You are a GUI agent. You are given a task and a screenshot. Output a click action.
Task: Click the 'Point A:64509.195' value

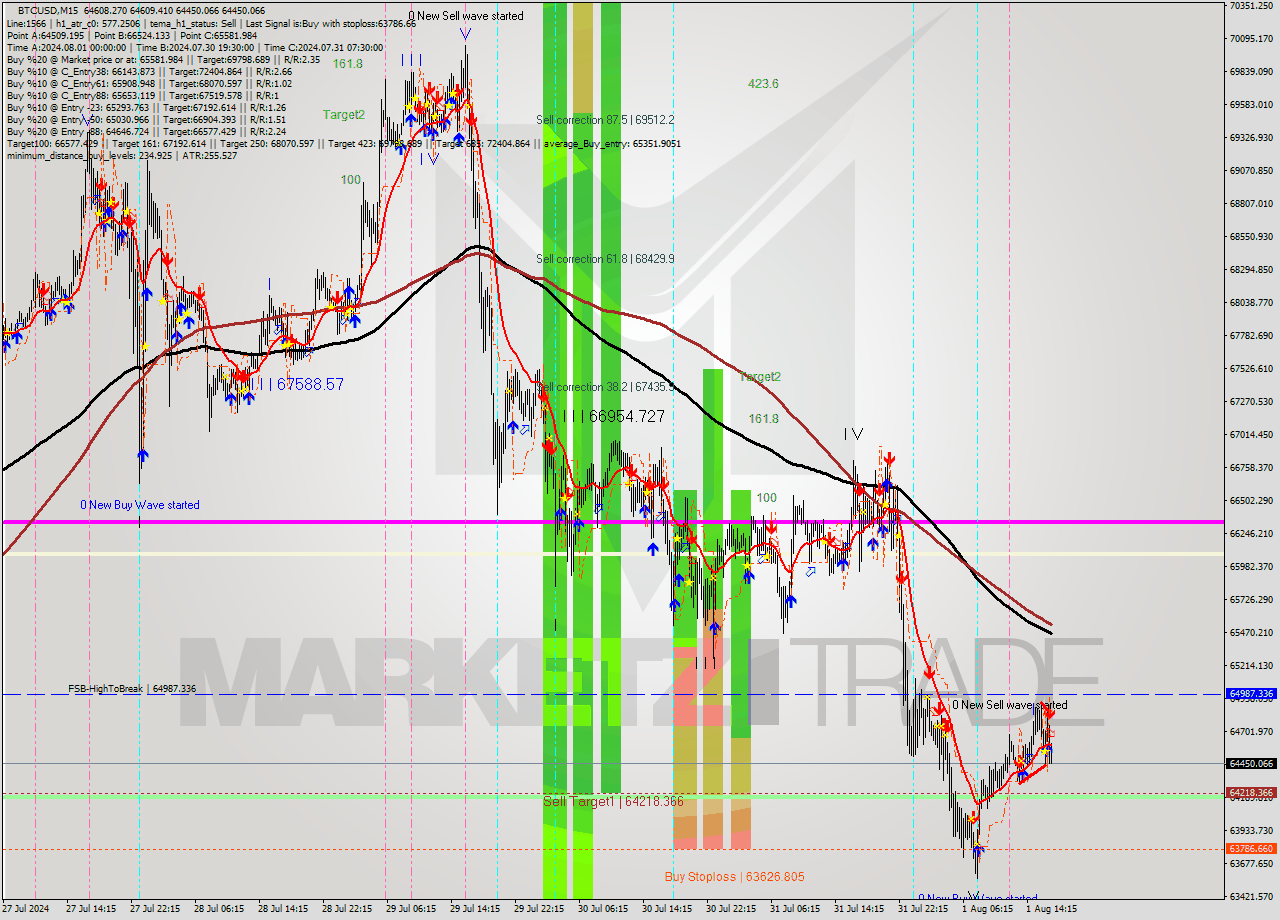[44, 35]
